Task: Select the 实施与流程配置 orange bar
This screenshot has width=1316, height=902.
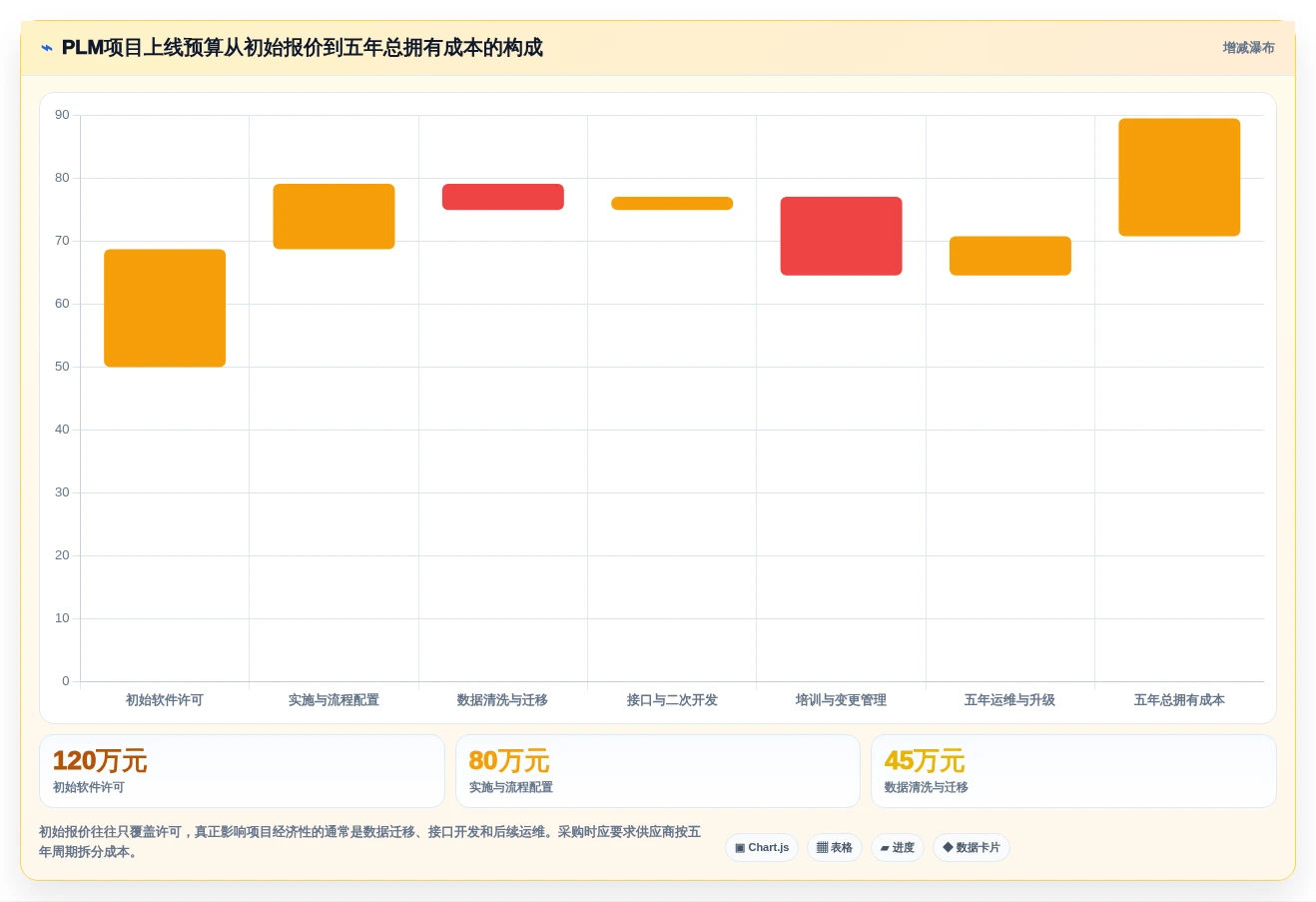Action: pos(333,216)
